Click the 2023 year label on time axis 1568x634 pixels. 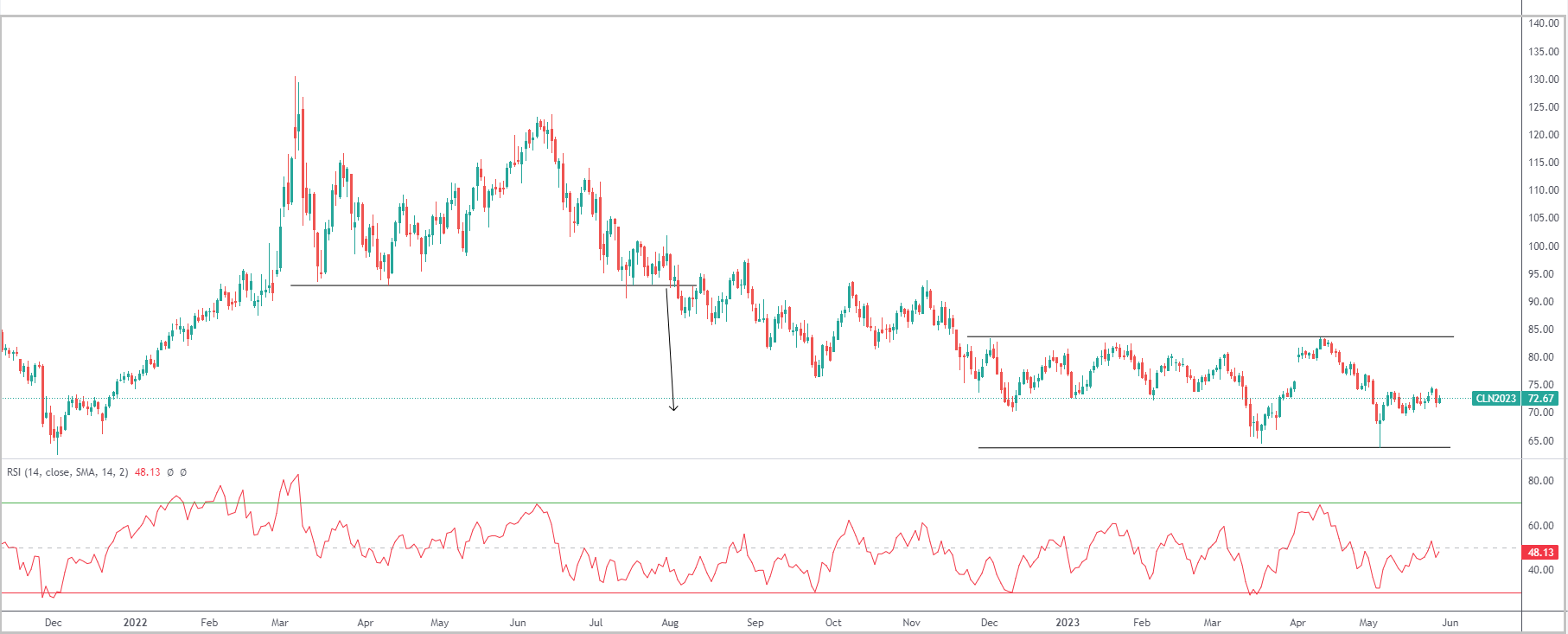tap(1068, 623)
